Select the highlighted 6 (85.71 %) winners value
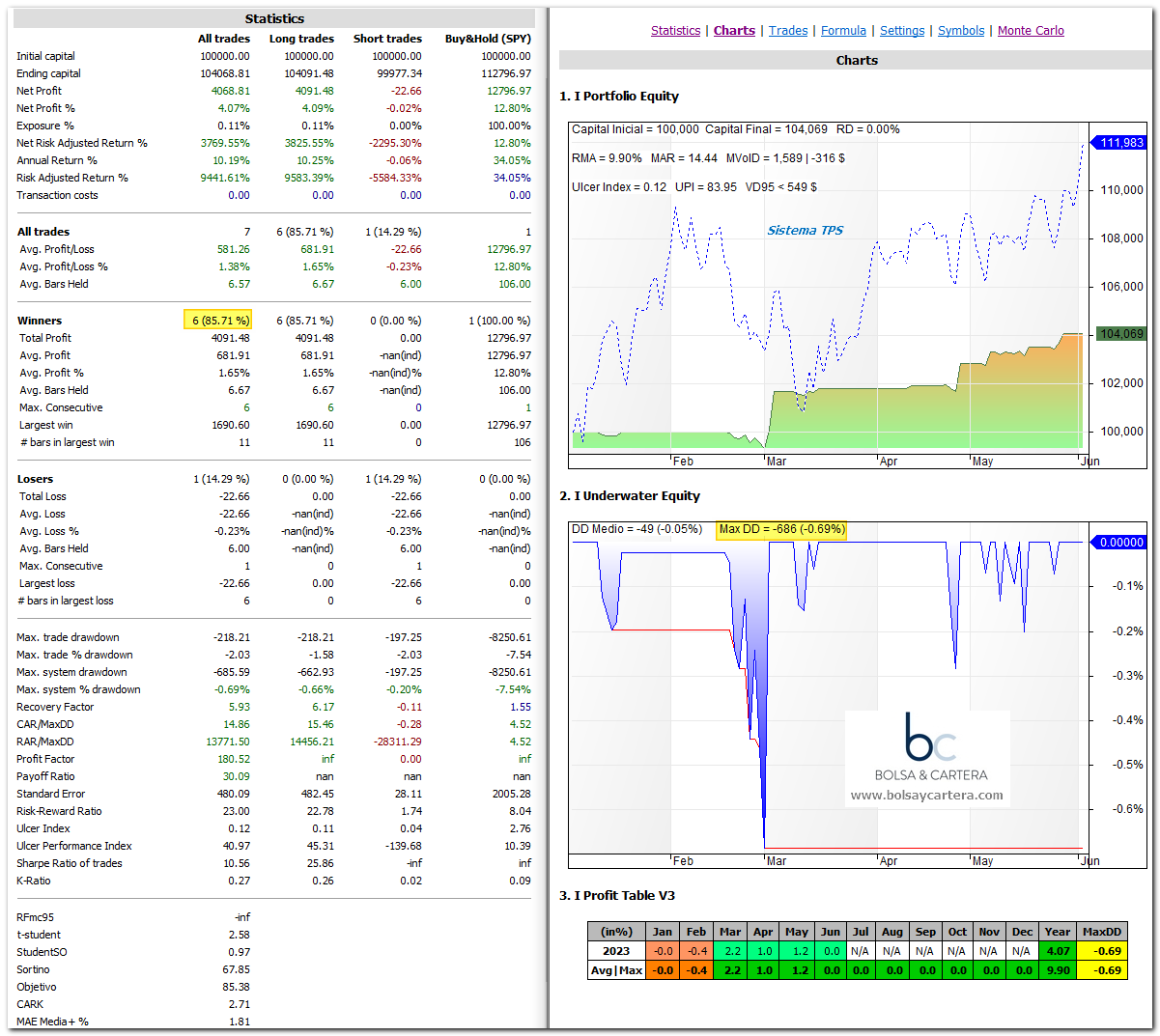Image resolution: width=1160 pixels, height=1036 pixels. point(218,320)
